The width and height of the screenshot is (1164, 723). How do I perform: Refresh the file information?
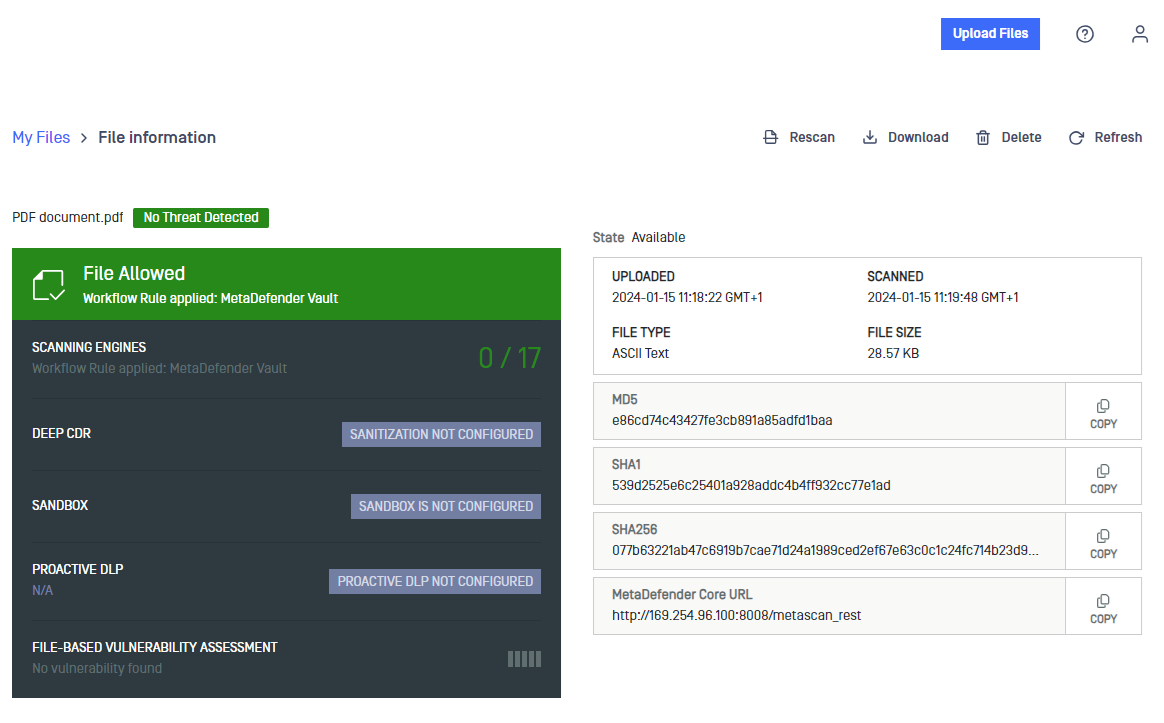[x=1105, y=137]
